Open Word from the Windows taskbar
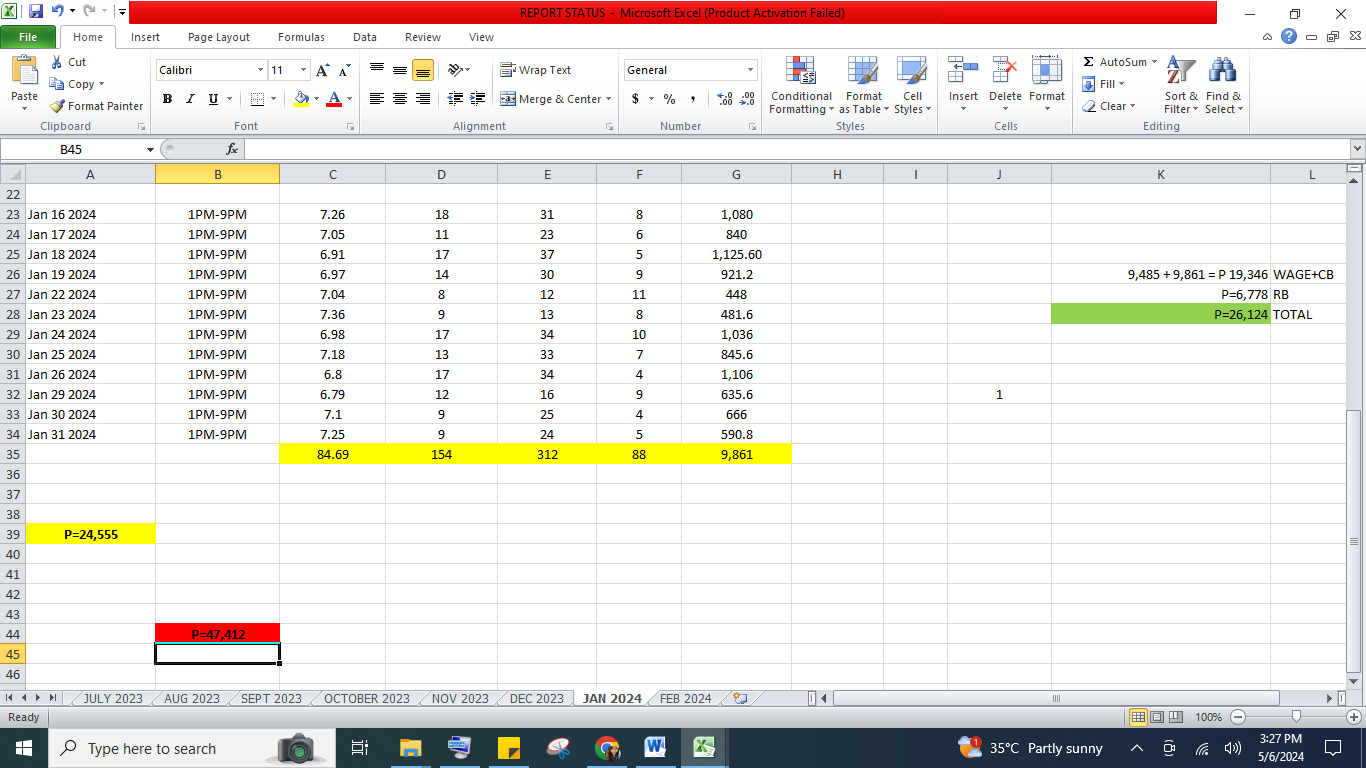 click(655, 747)
